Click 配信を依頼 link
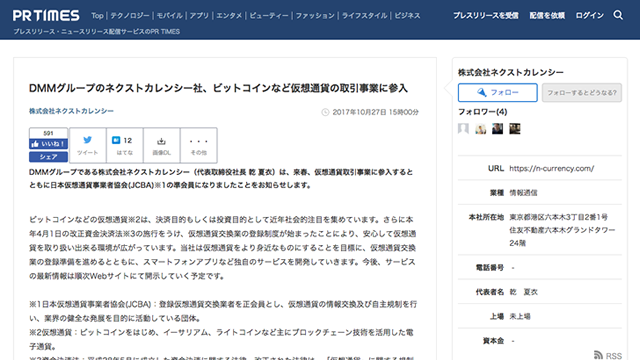The width and height of the screenshot is (640, 360). pos(547,16)
